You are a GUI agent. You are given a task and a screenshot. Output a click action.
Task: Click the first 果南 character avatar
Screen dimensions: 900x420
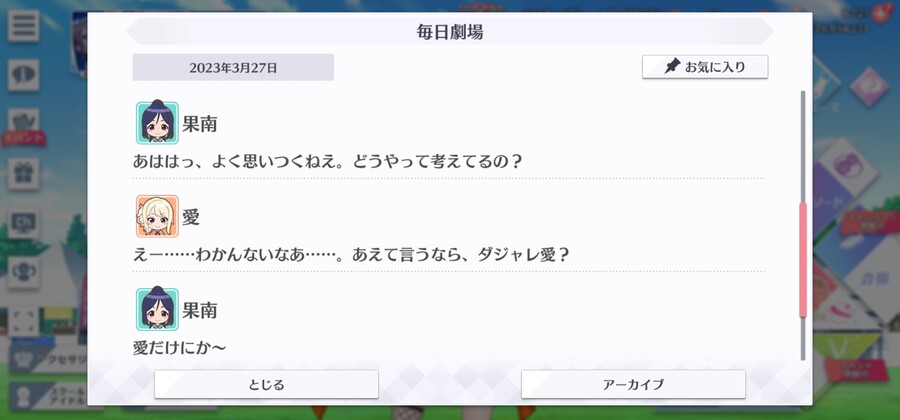pyautogui.click(x=157, y=123)
